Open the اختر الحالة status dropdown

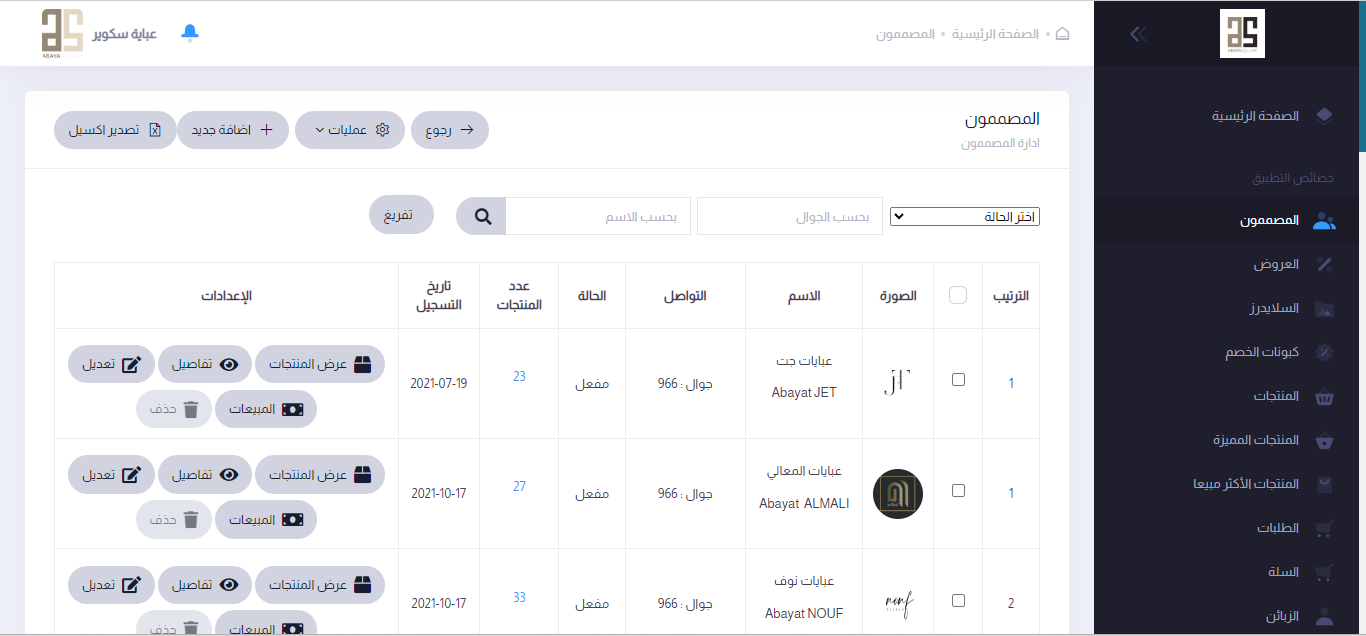[x=964, y=217]
